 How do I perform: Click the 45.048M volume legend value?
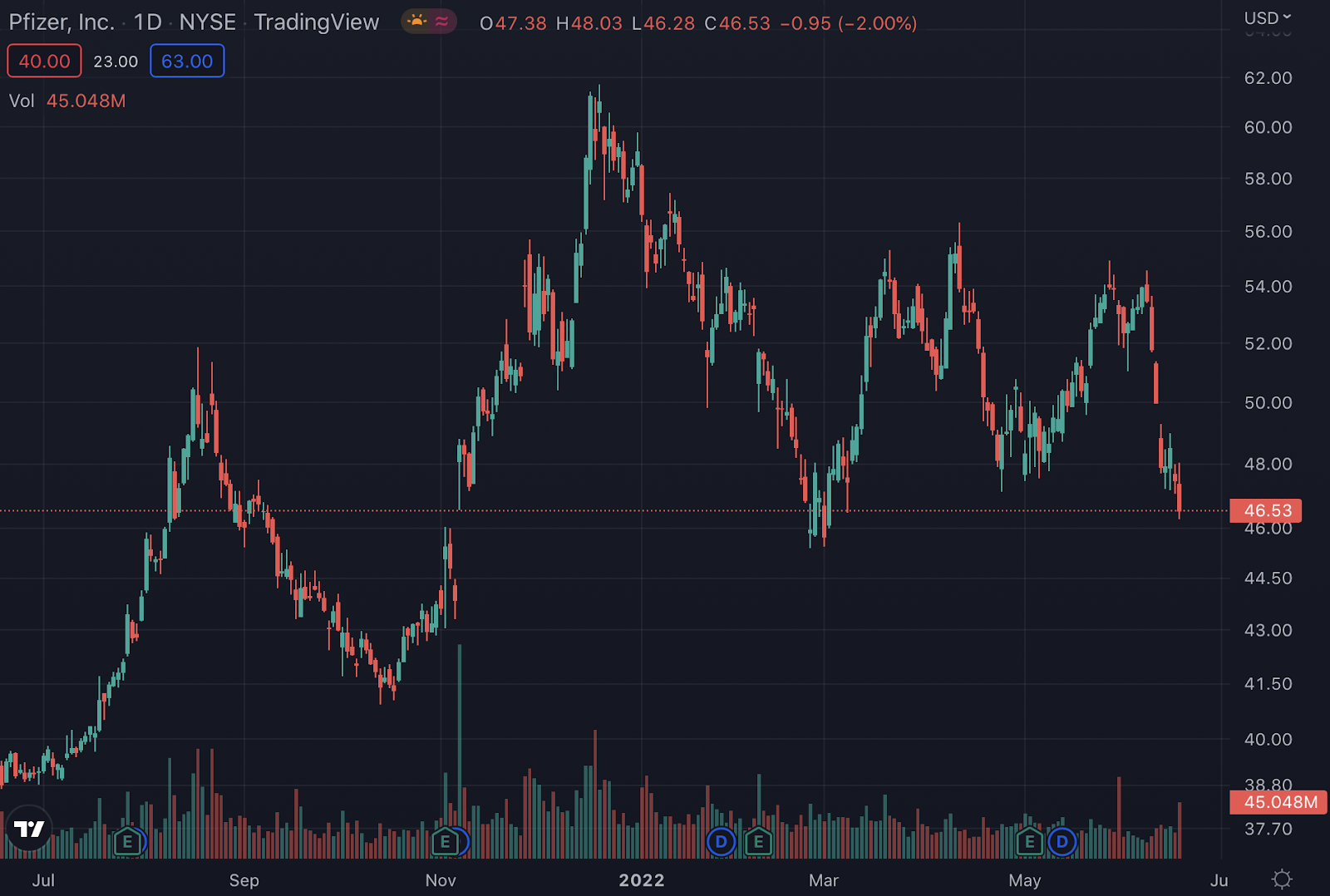coord(86,101)
